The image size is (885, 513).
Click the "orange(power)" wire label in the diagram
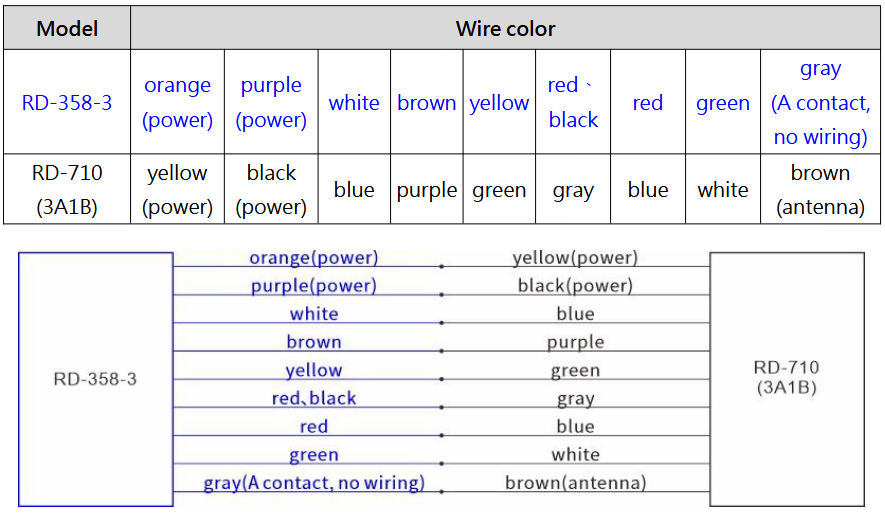tap(314, 258)
